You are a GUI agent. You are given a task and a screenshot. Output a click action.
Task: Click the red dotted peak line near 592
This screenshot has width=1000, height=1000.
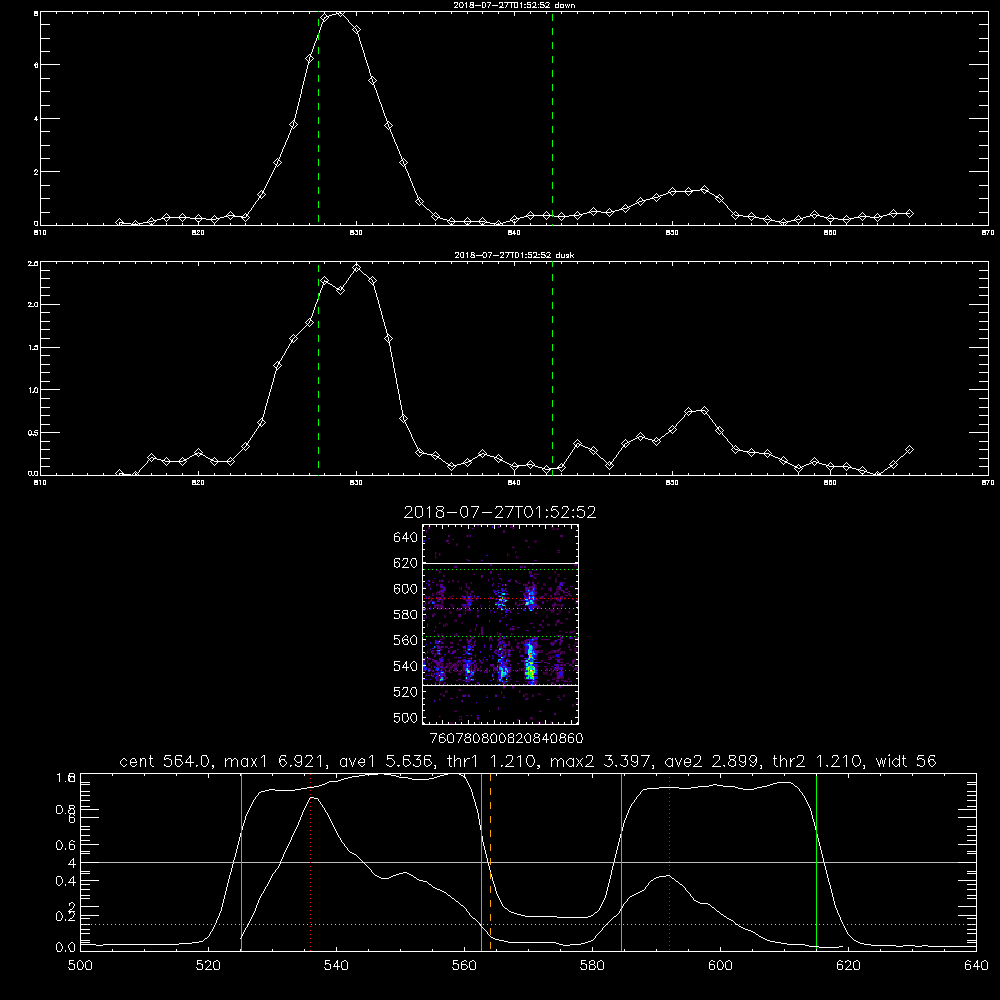[x=670, y=861]
